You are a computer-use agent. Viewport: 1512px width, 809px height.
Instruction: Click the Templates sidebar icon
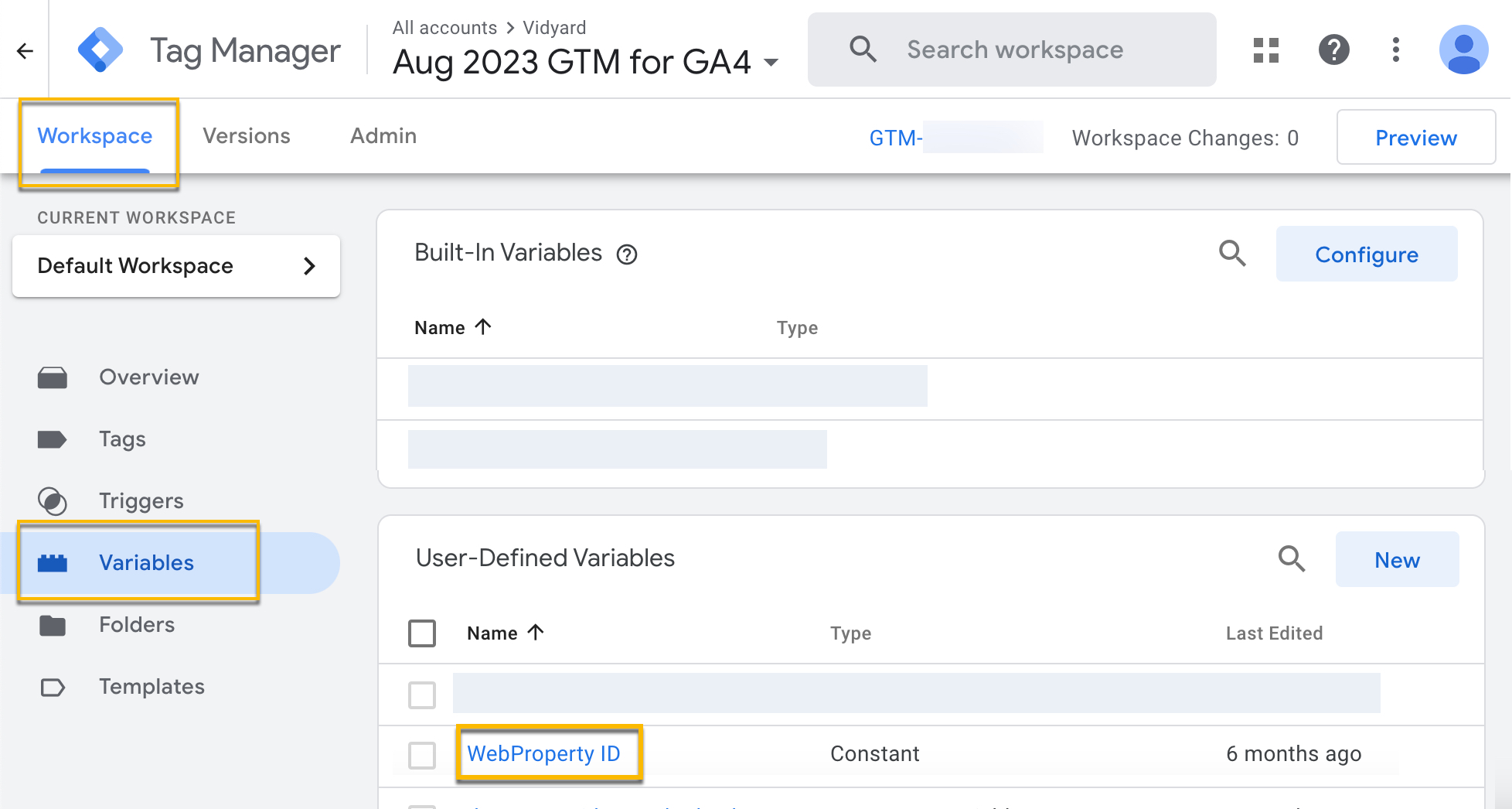coord(53,687)
